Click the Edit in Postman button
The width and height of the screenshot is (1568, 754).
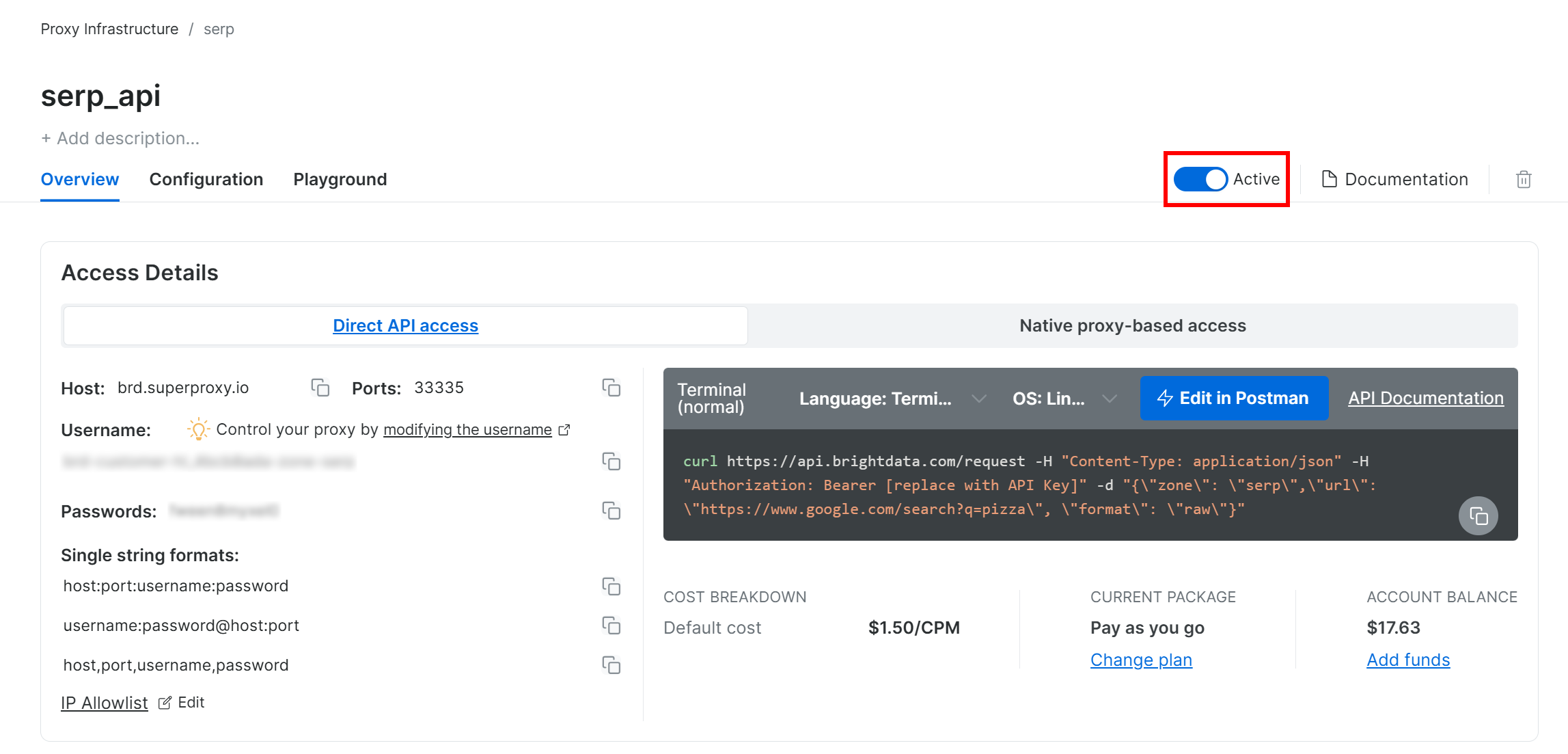(1234, 398)
